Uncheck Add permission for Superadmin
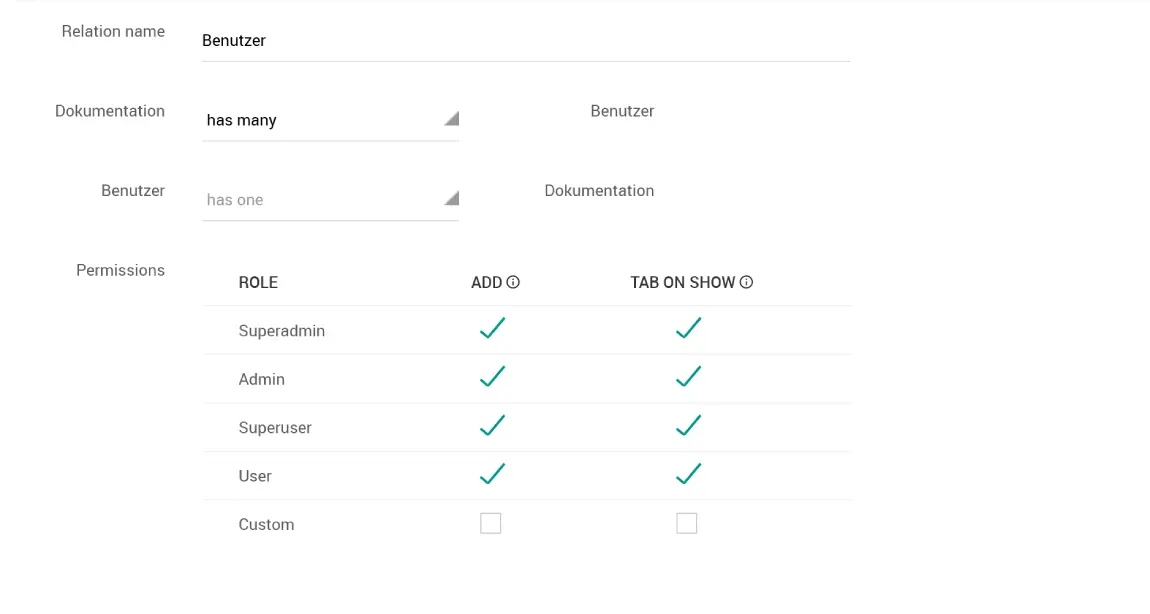Viewport: 1150px width, 614px height. click(x=491, y=329)
